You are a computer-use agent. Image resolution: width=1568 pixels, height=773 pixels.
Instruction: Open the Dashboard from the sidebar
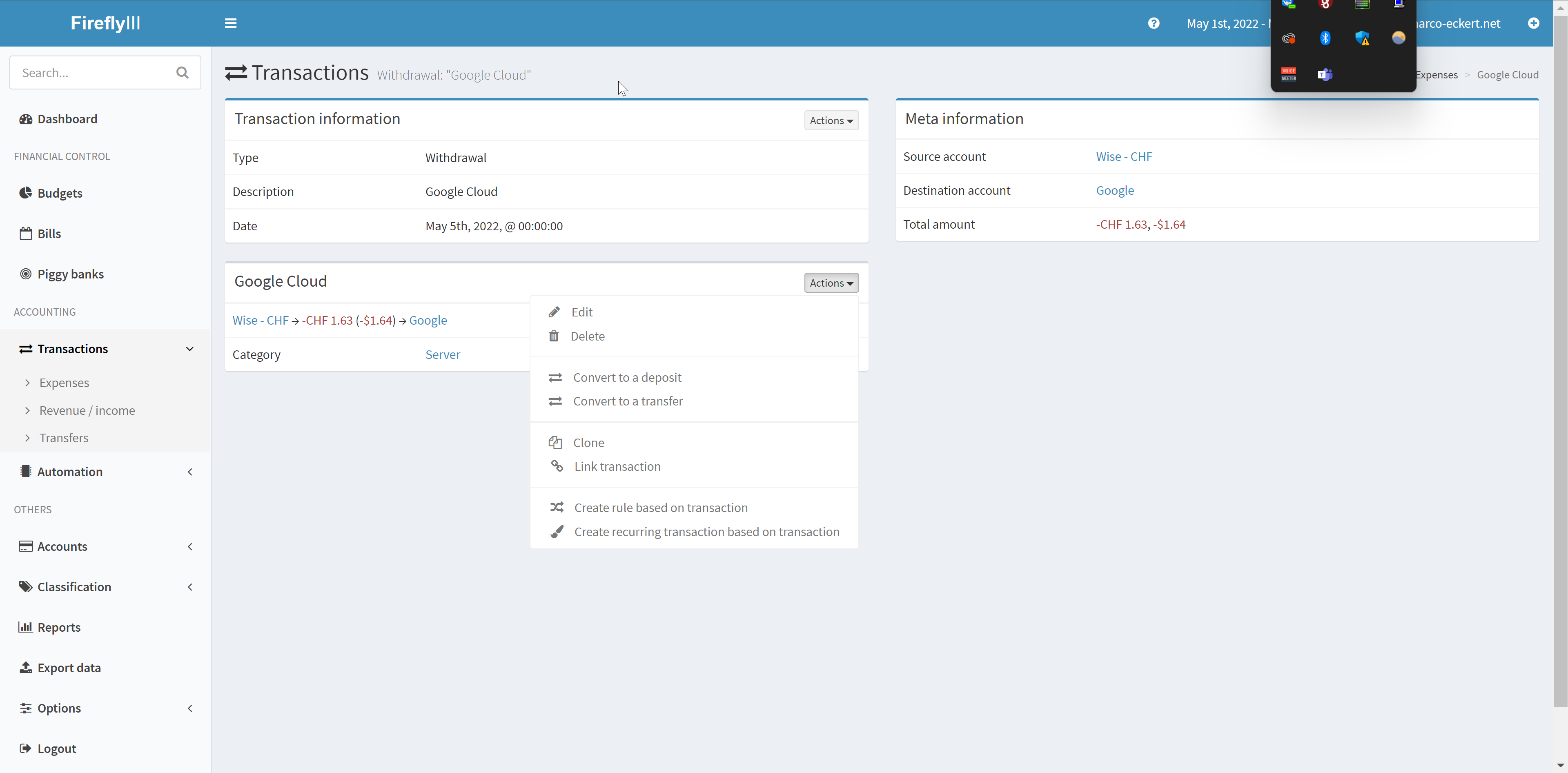pyautogui.click(x=66, y=119)
